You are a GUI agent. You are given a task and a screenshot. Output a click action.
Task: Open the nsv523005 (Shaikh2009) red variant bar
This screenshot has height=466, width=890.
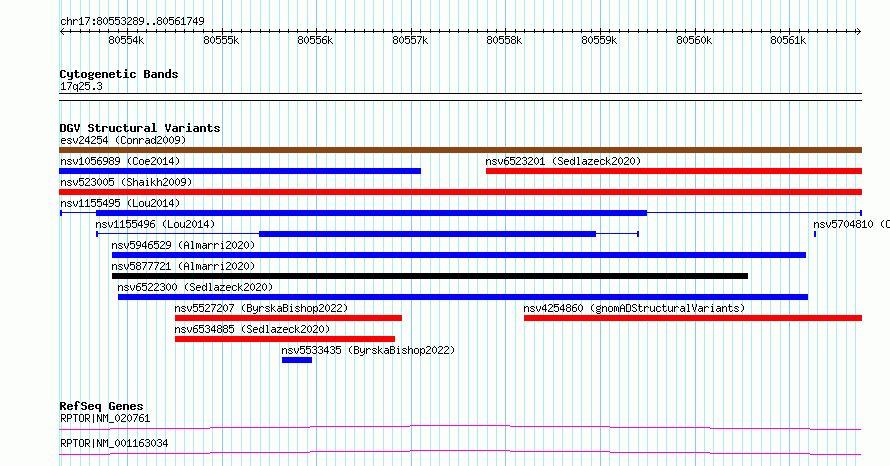460,192
